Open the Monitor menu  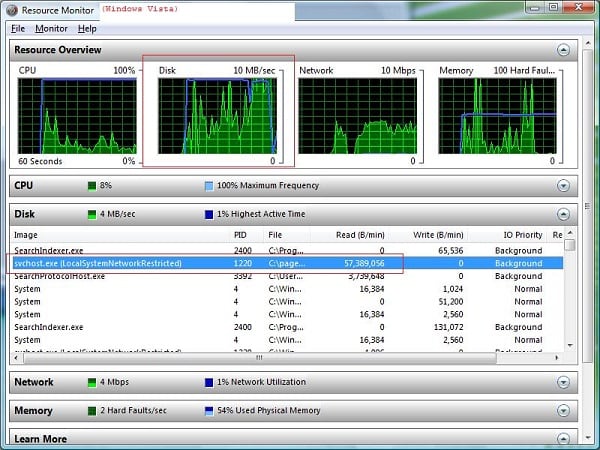tap(51, 29)
